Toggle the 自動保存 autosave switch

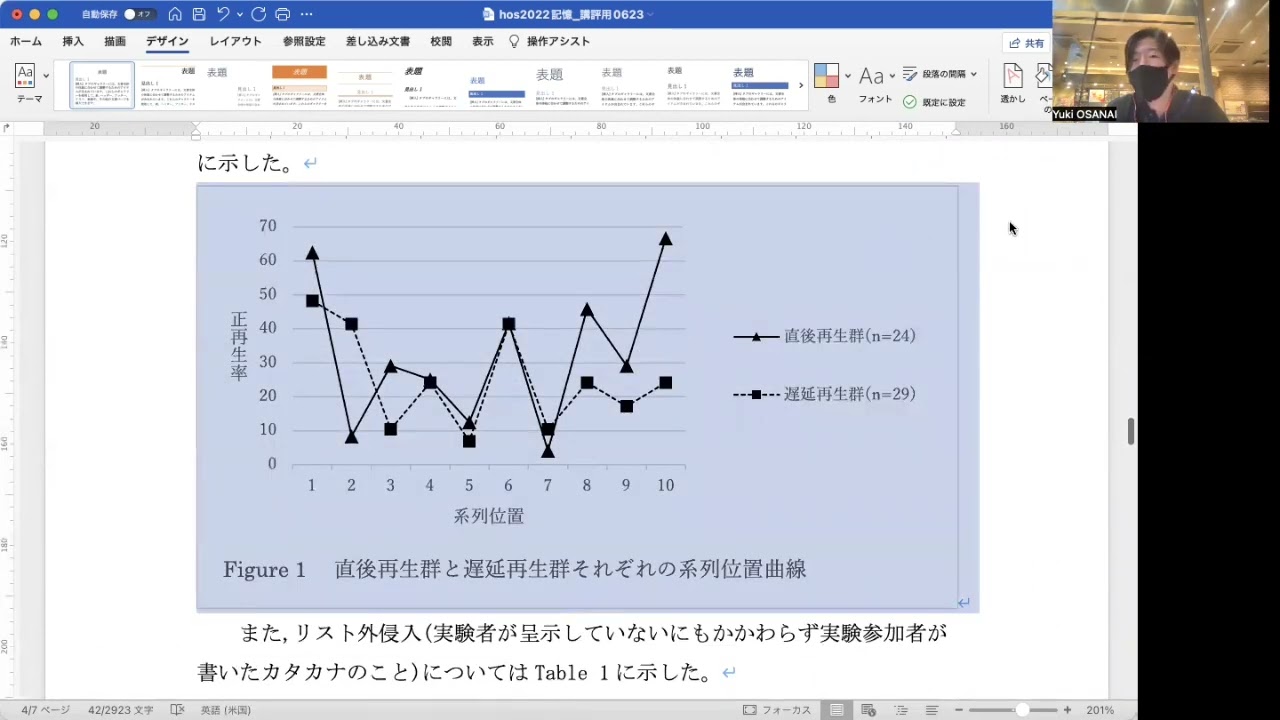[x=138, y=14]
